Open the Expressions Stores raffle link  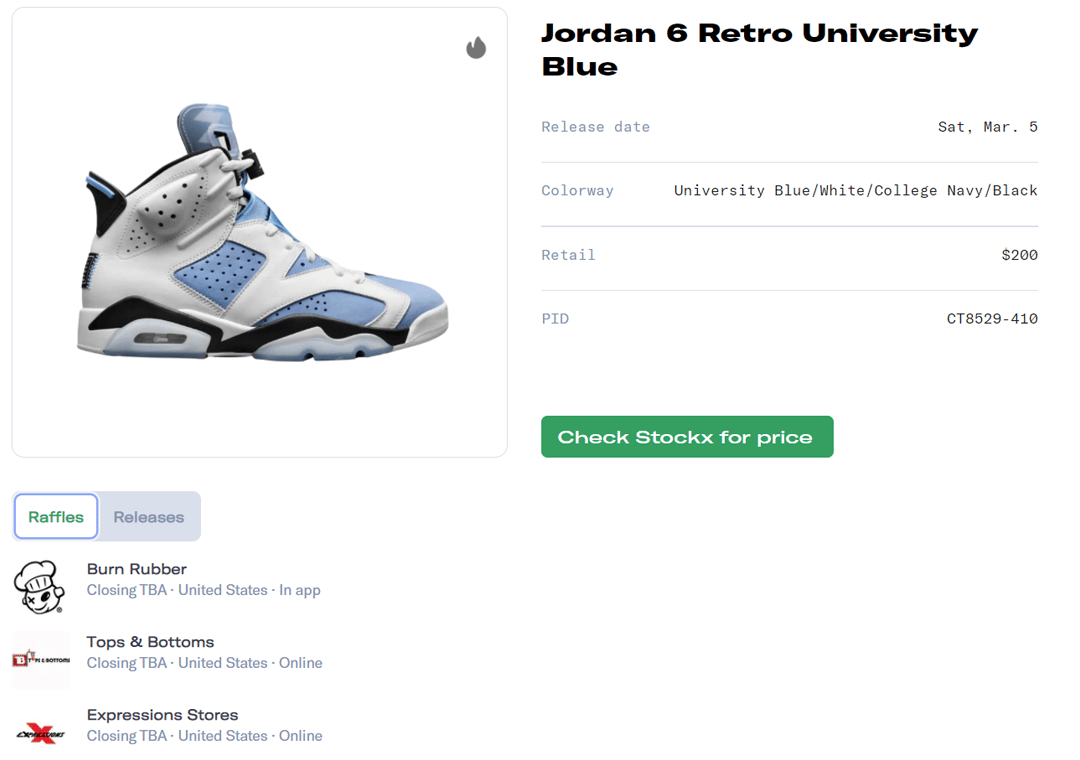pos(162,715)
